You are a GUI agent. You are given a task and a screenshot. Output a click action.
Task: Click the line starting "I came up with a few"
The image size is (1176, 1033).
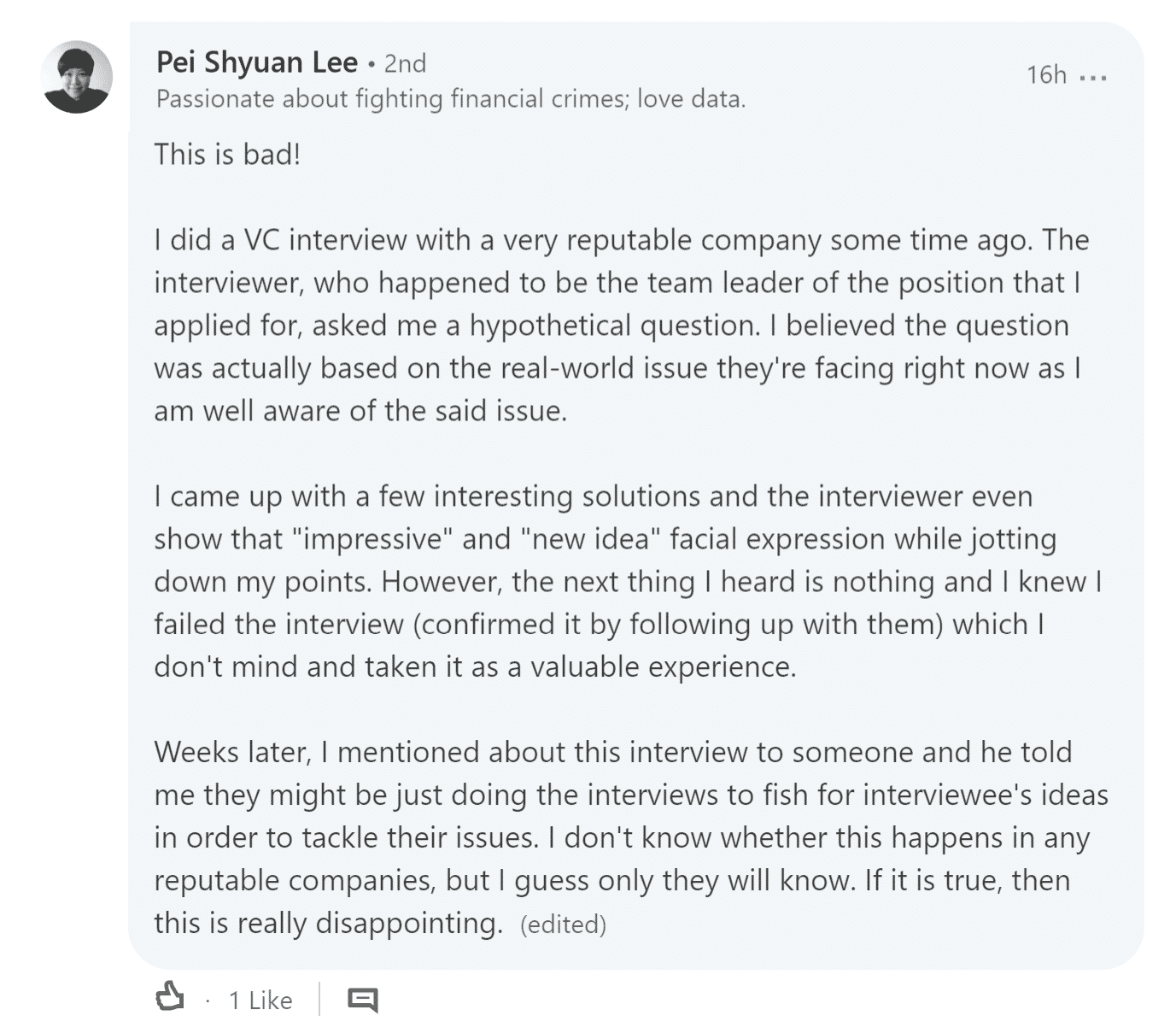coord(594,496)
